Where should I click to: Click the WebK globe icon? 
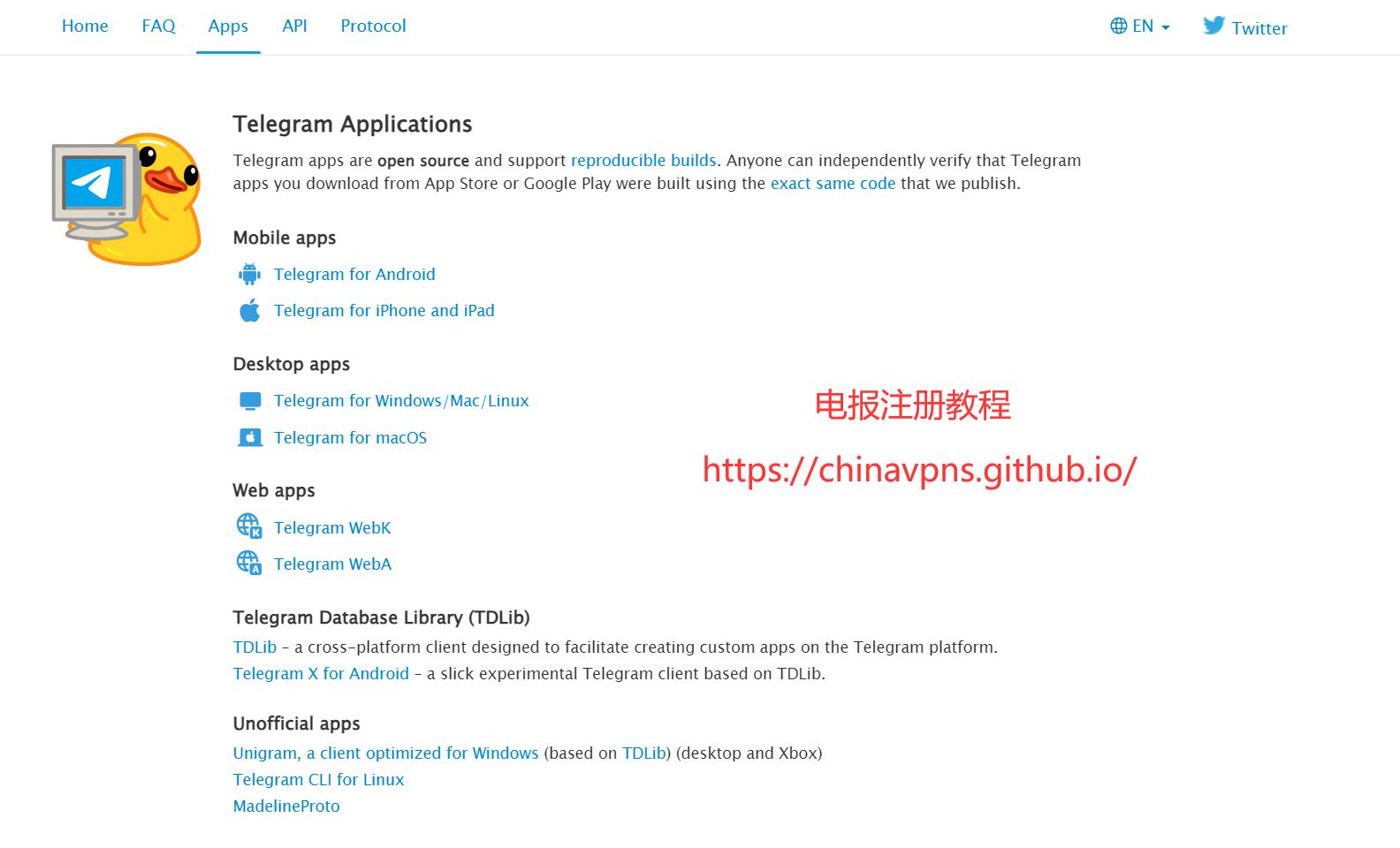pyautogui.click(x=249, y=526)
